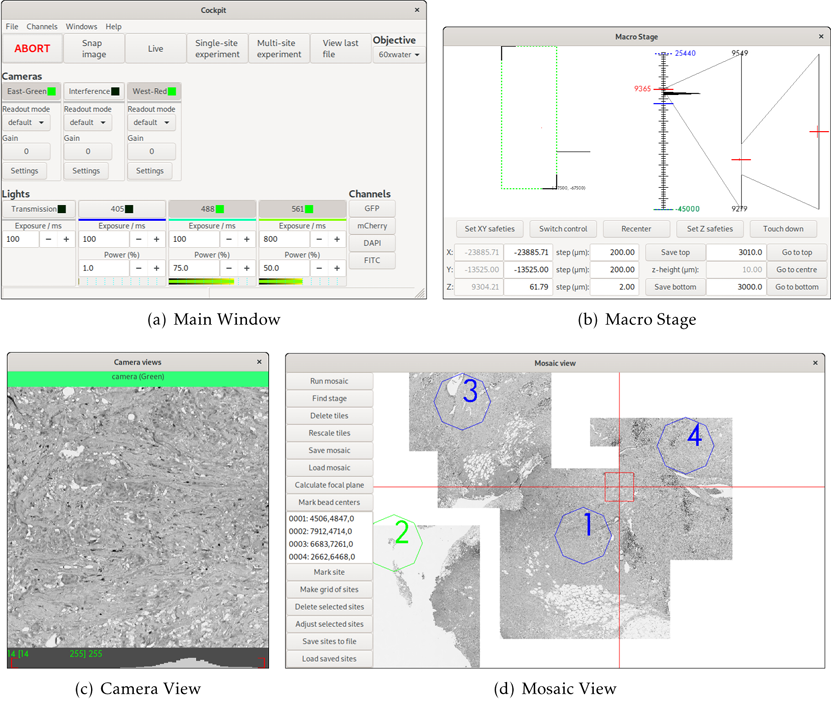Increase 405 exposure with plus
This screenshot has height=703, width=831.
coord(156,239)
